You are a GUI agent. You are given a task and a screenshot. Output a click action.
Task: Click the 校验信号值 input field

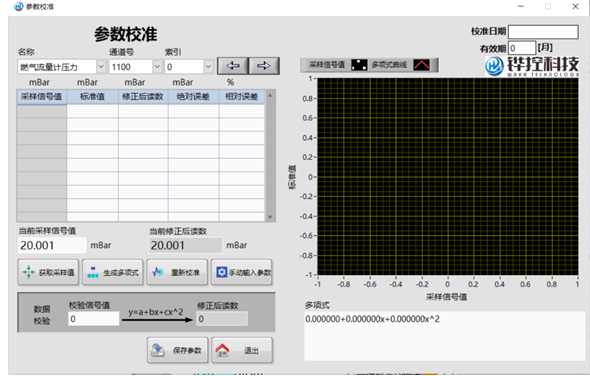click(94, 319)
